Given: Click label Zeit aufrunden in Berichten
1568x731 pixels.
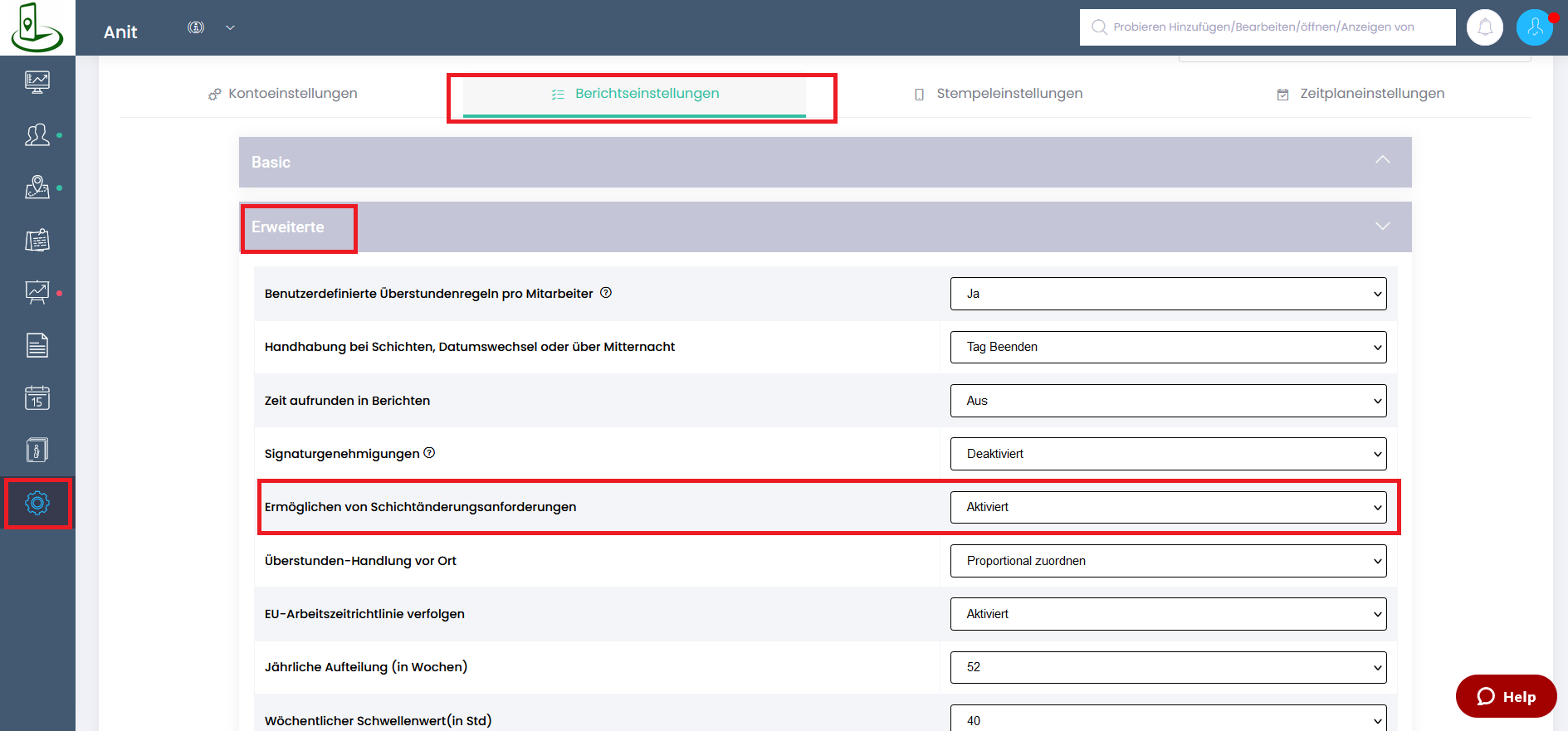Looking at the screenshot, I should tap(347, 401).
